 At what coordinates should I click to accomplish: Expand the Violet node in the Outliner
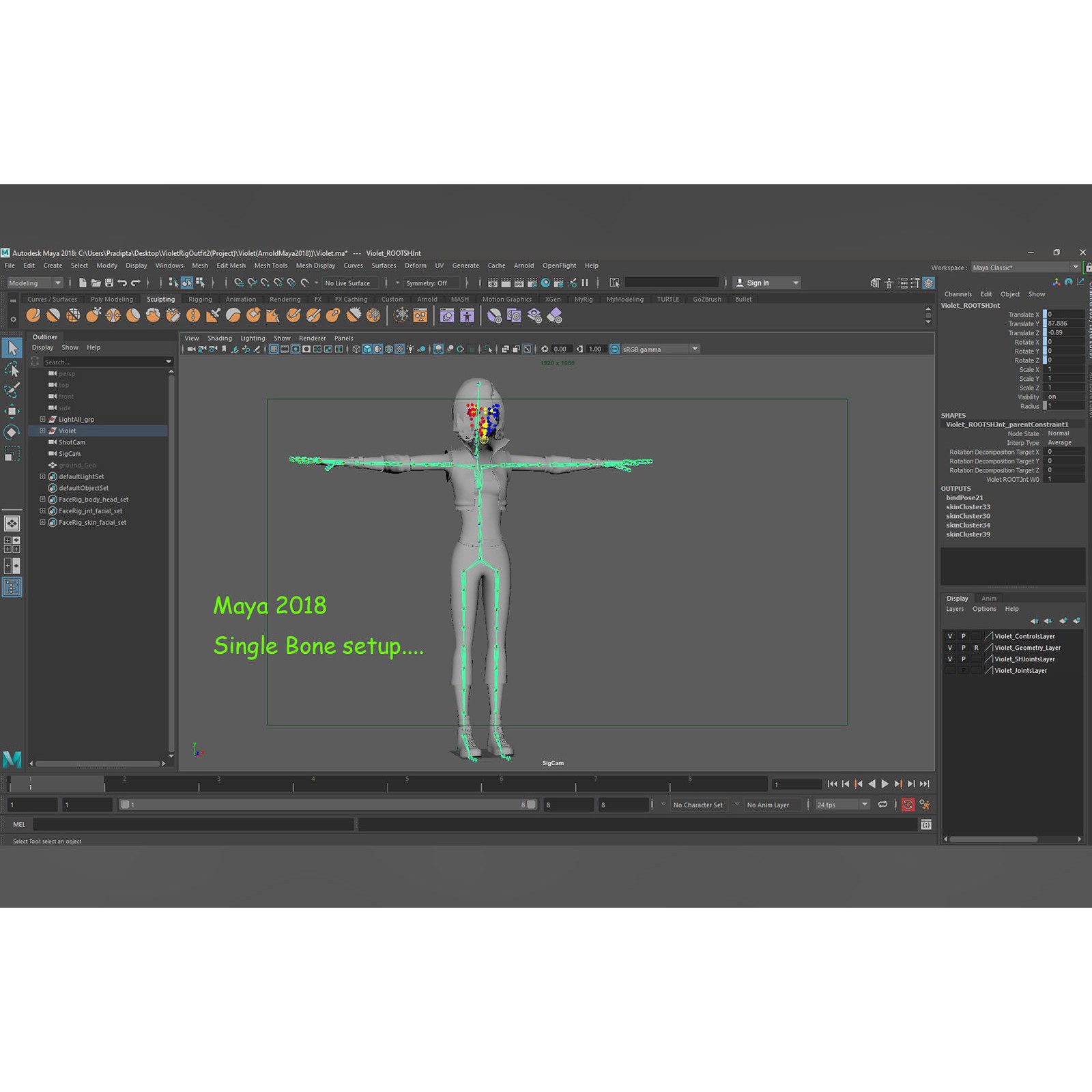[x=42, y=431]
